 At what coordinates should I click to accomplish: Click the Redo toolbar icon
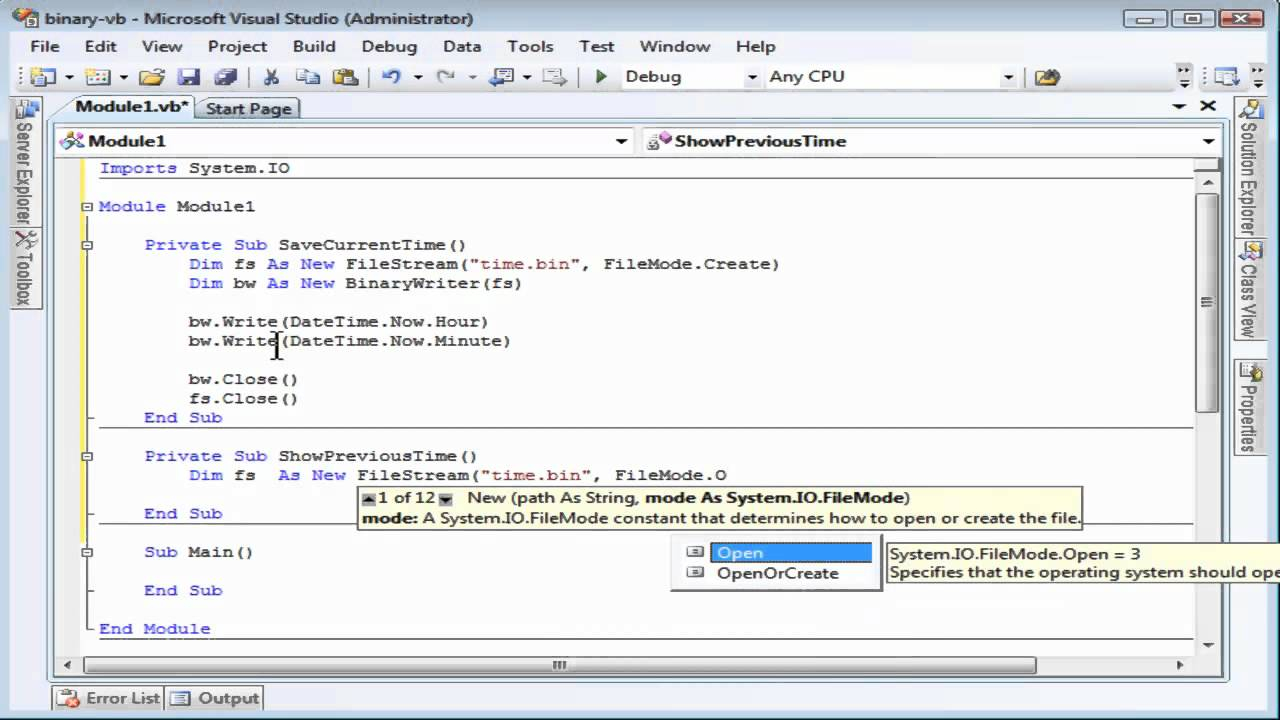[446, 77]
